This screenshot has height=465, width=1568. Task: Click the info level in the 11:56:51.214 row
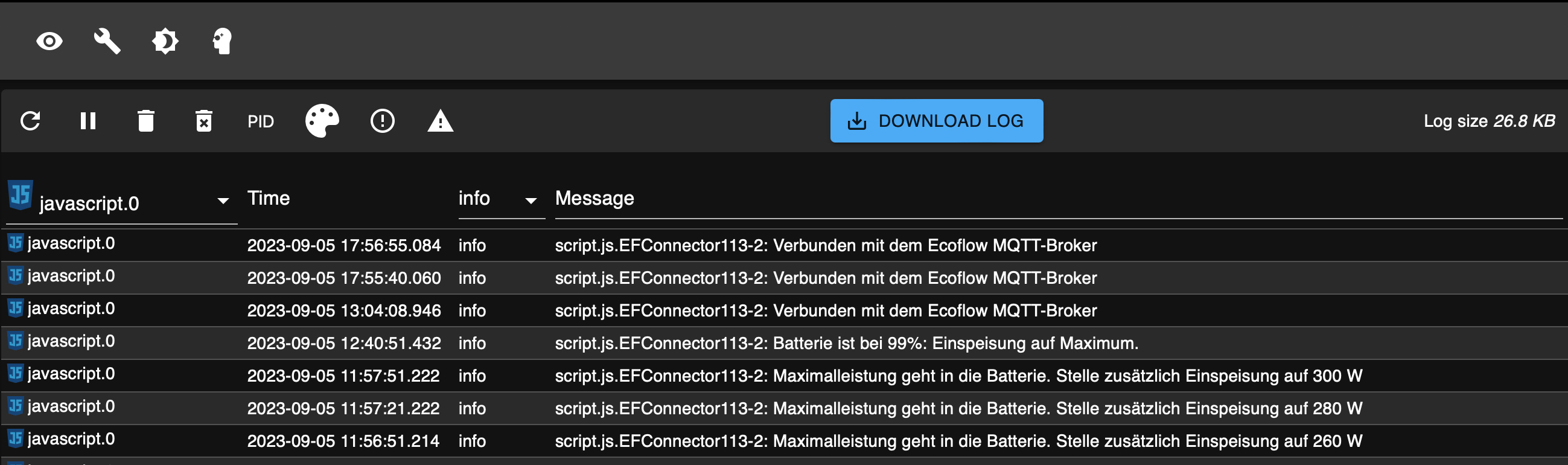[472, 441]
